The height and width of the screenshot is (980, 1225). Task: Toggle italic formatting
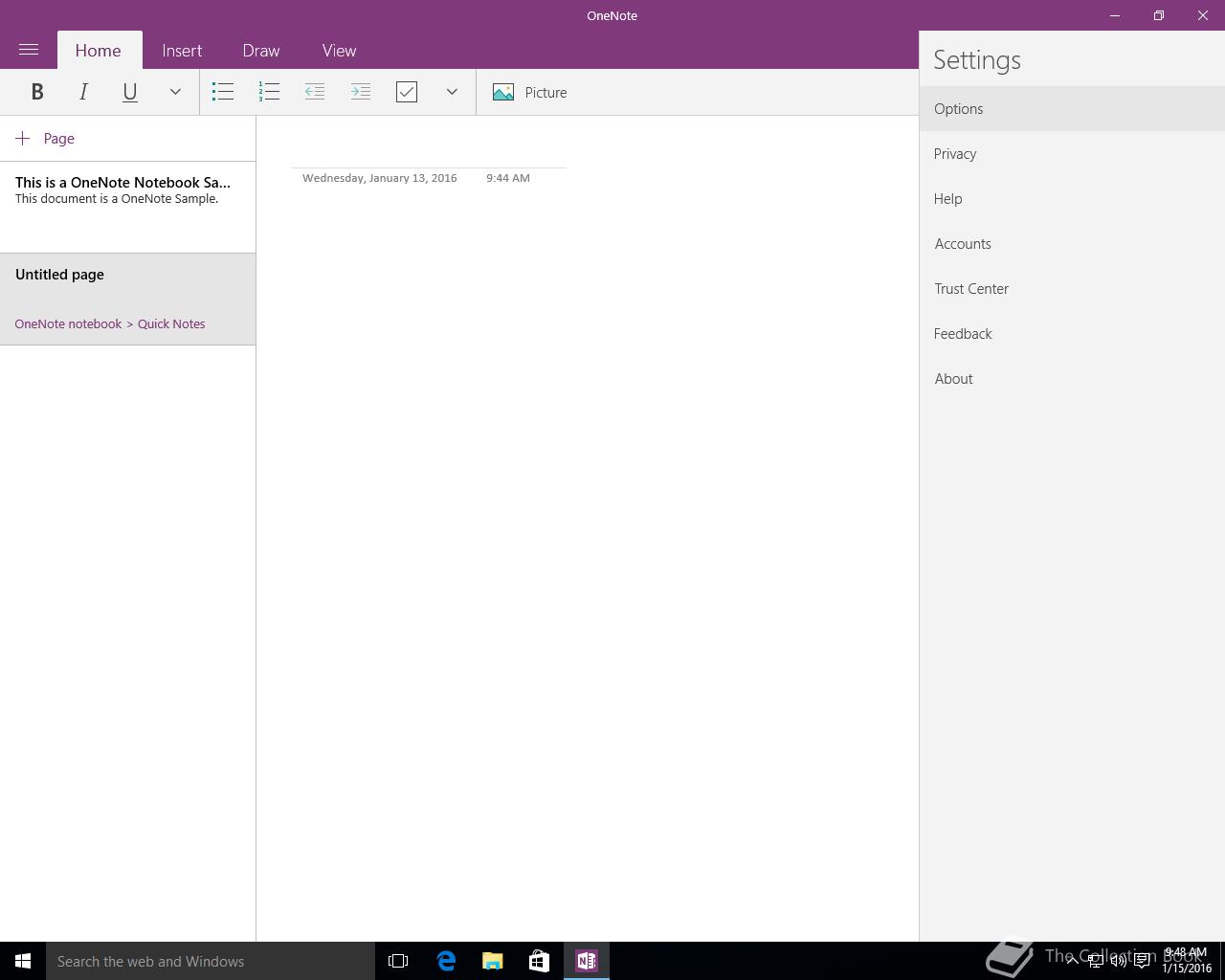tap(83, 92)
